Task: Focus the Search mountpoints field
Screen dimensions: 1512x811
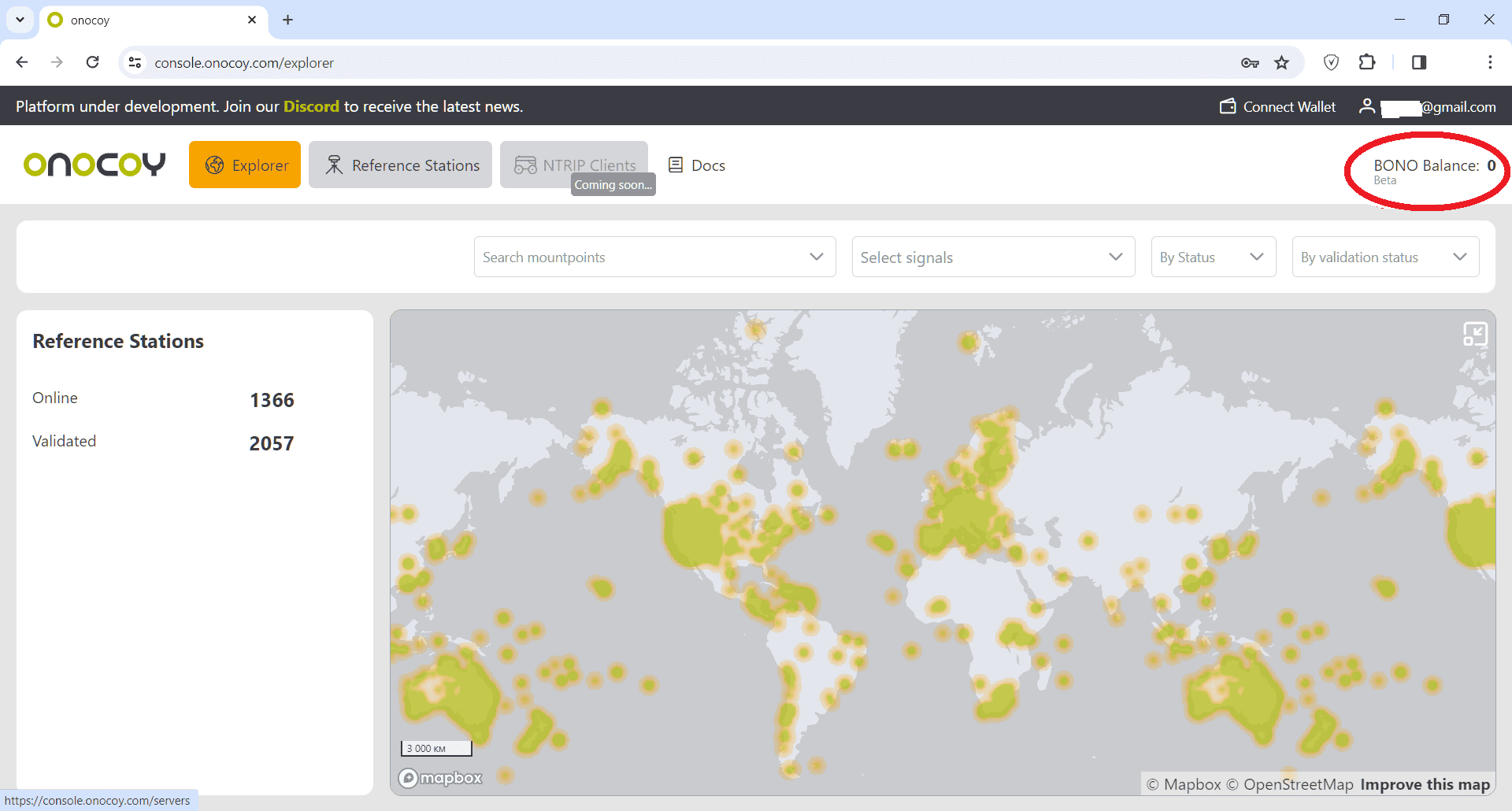Action: pyautogui.click(x=654, y=257)
